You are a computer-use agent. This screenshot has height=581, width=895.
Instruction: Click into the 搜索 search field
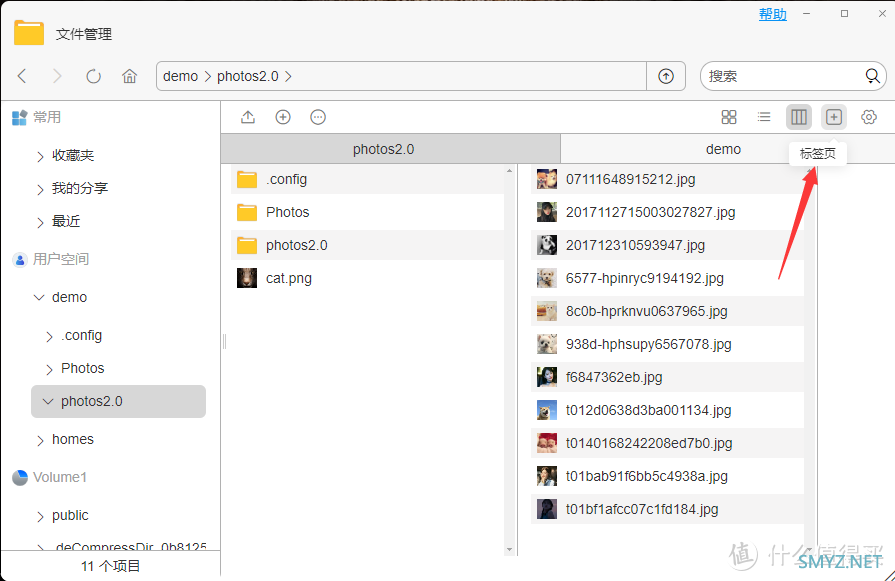pos(783,76)
